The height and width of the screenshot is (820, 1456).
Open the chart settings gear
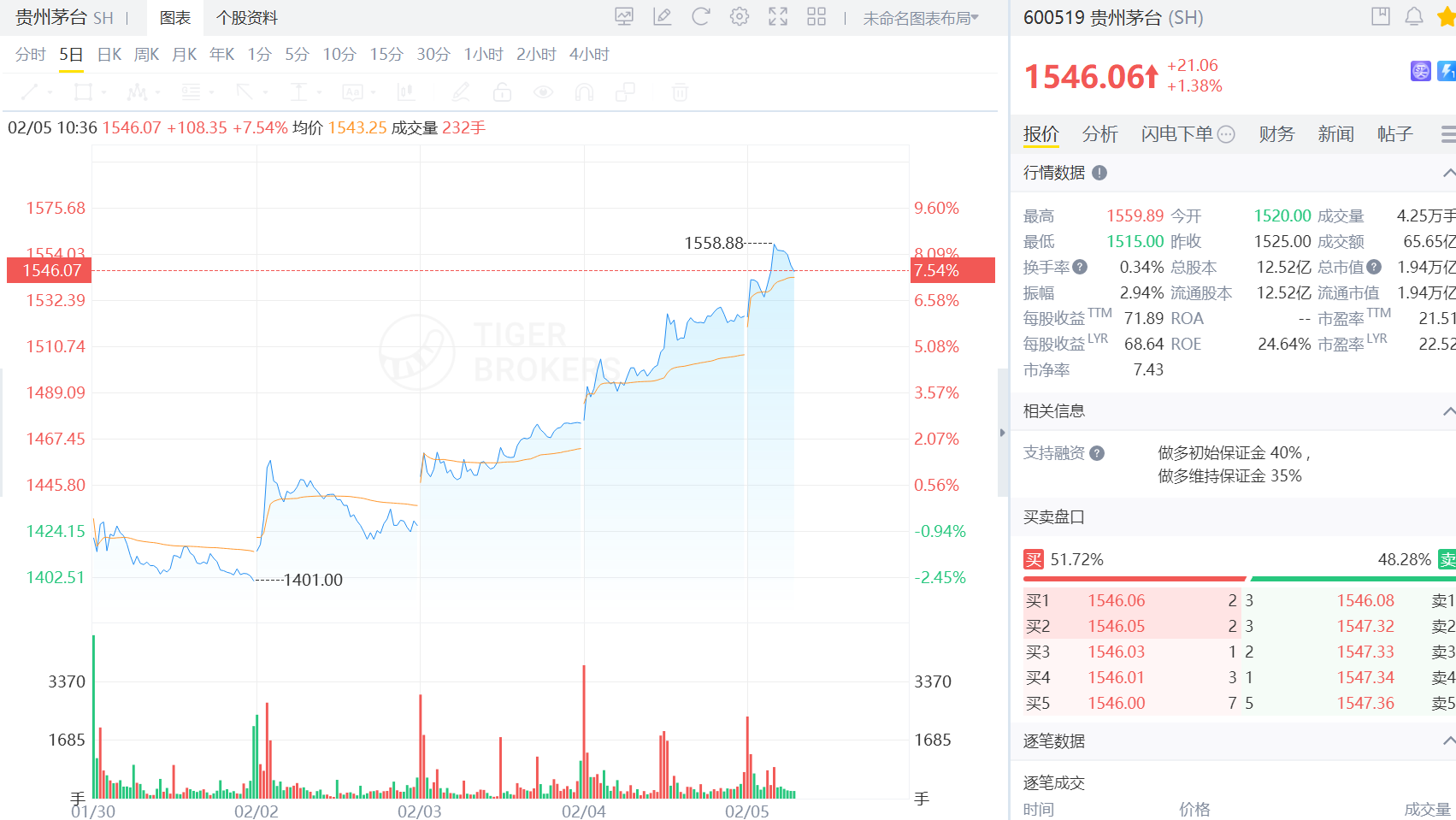[739, 16]
